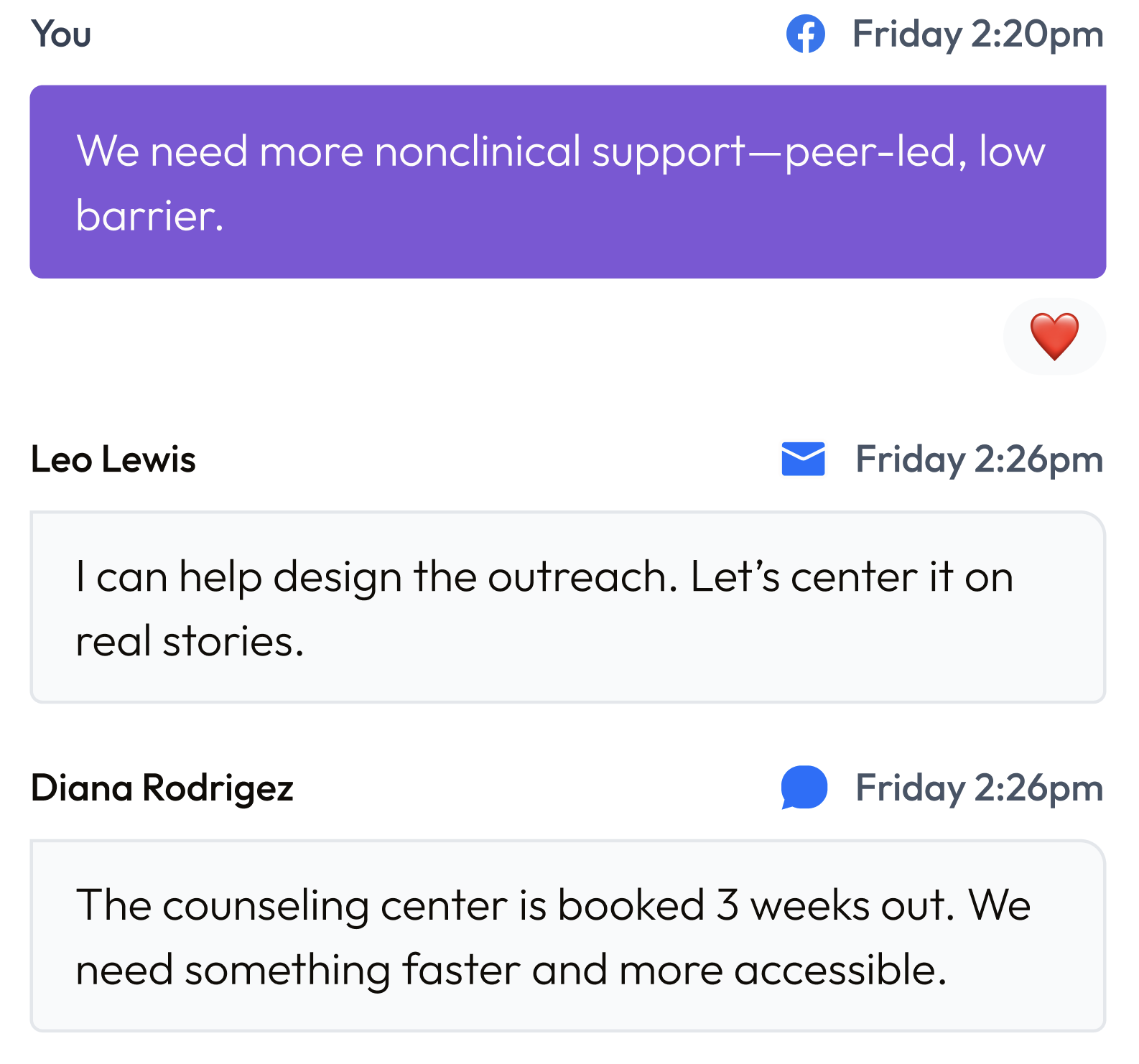Select Leo Lewis's message about outreach design
1139x1064 pixels.
click(x=567, y=607)
